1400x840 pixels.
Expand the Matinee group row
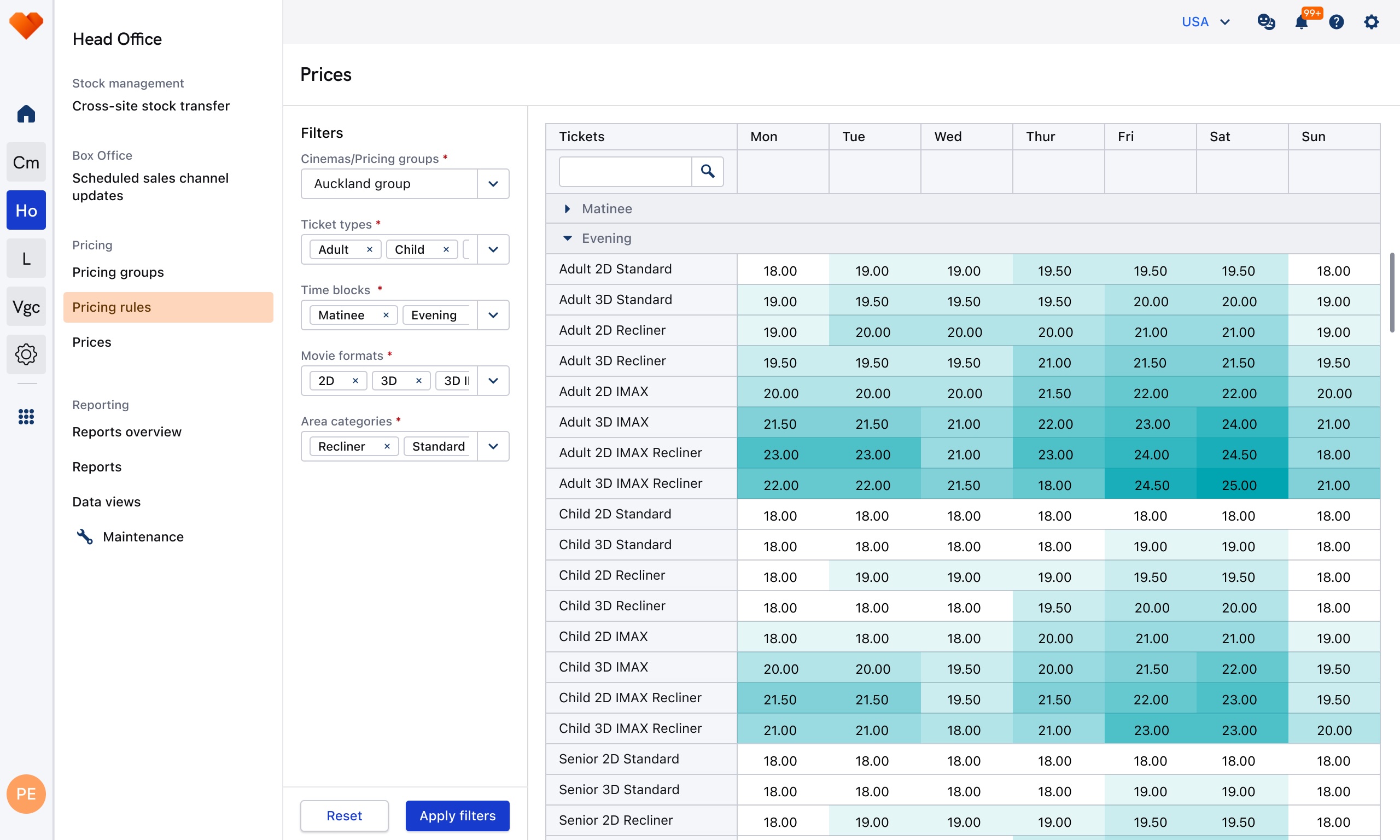(567, 209)
